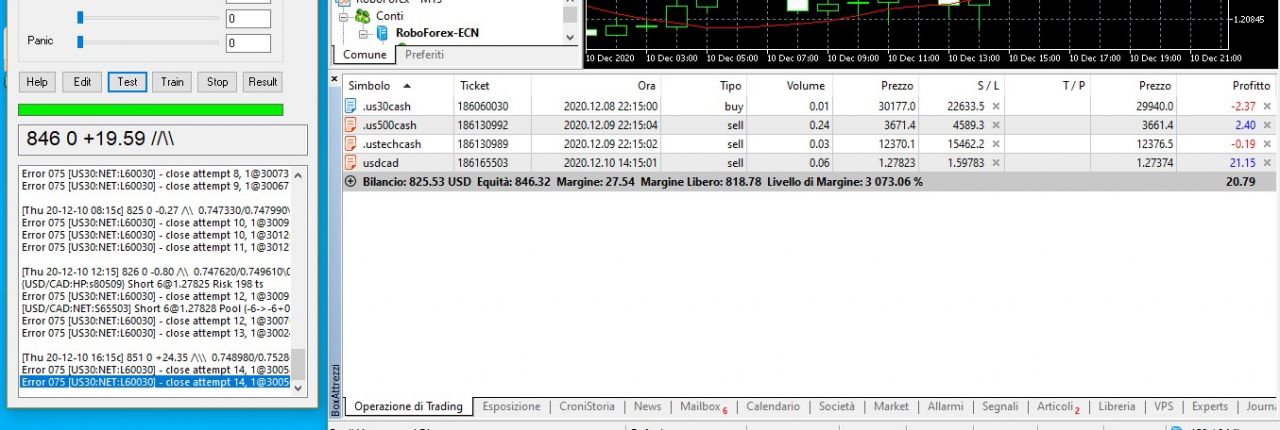Click the Panic slider handle
The image size is (1280, 430).
pos(80,41)
